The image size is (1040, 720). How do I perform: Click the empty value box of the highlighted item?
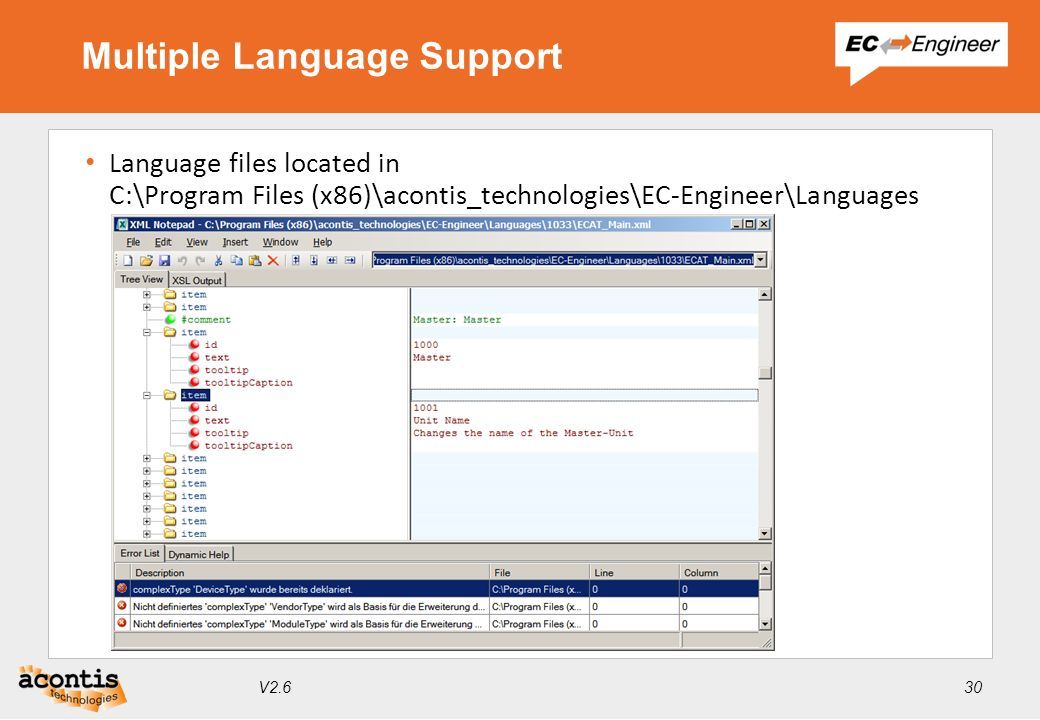(584, 395)
